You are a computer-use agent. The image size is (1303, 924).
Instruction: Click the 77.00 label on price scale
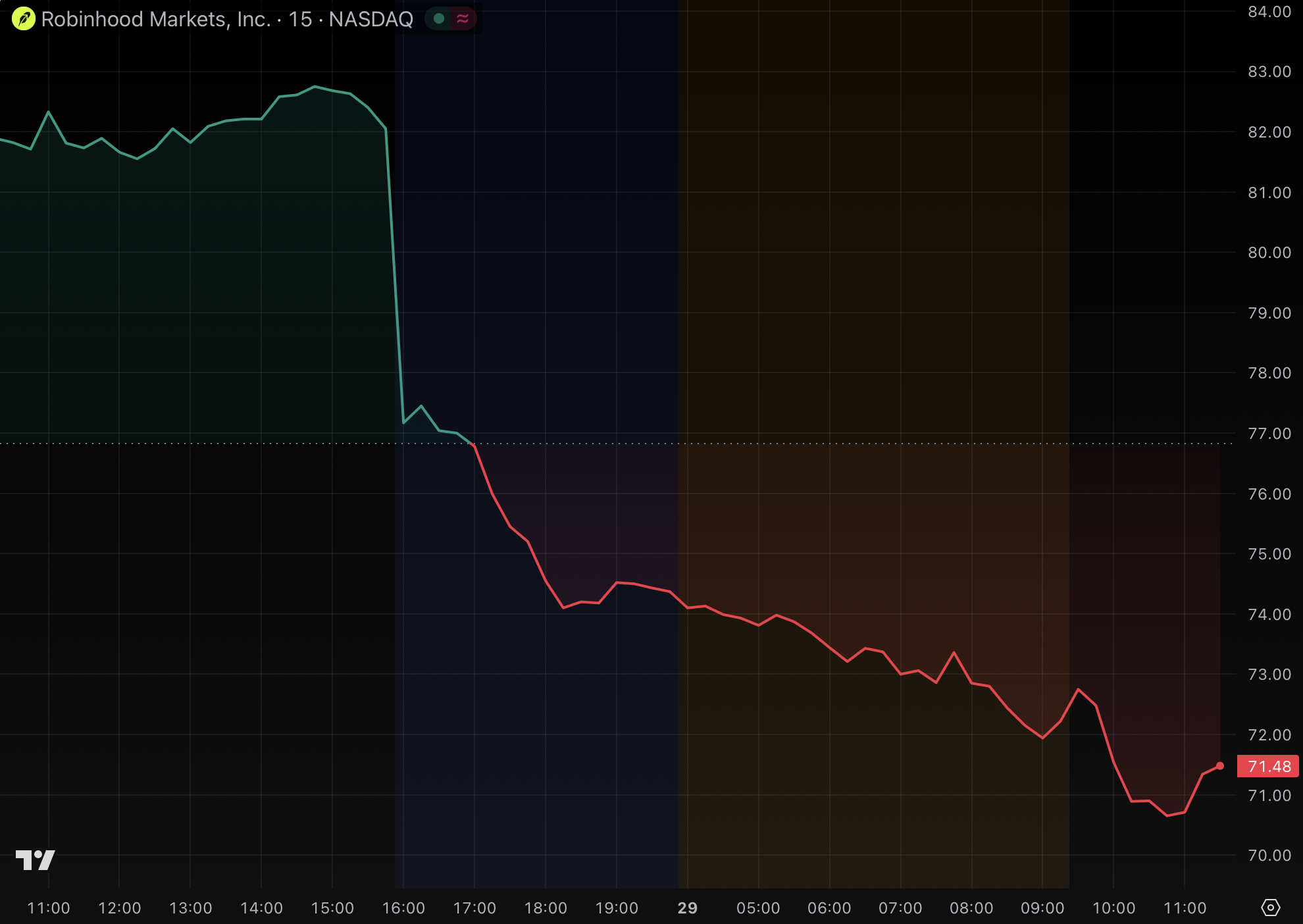click(x=1269, y=434)
